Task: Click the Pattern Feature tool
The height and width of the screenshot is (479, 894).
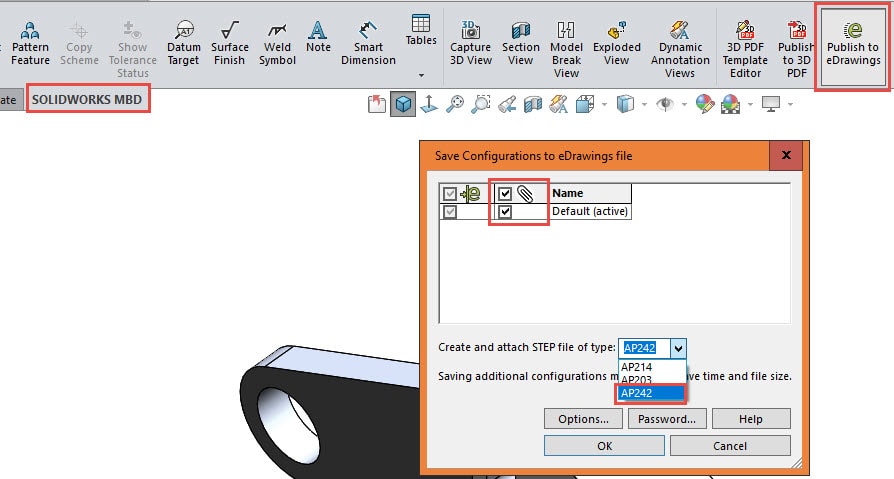Action: 30,44
